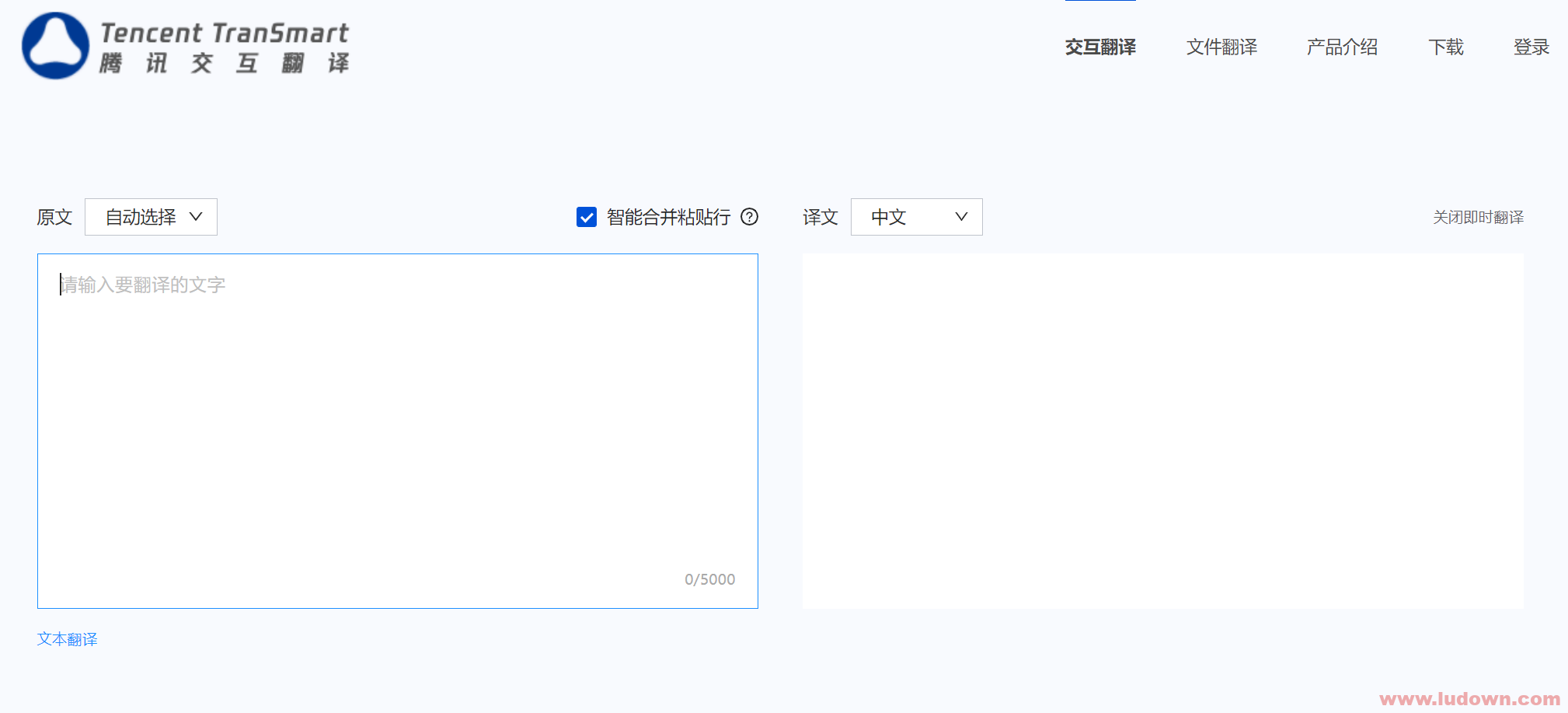
Task: Open the 文件翻译 tab
Action: pyautogui.click(x=1221, y=47)
